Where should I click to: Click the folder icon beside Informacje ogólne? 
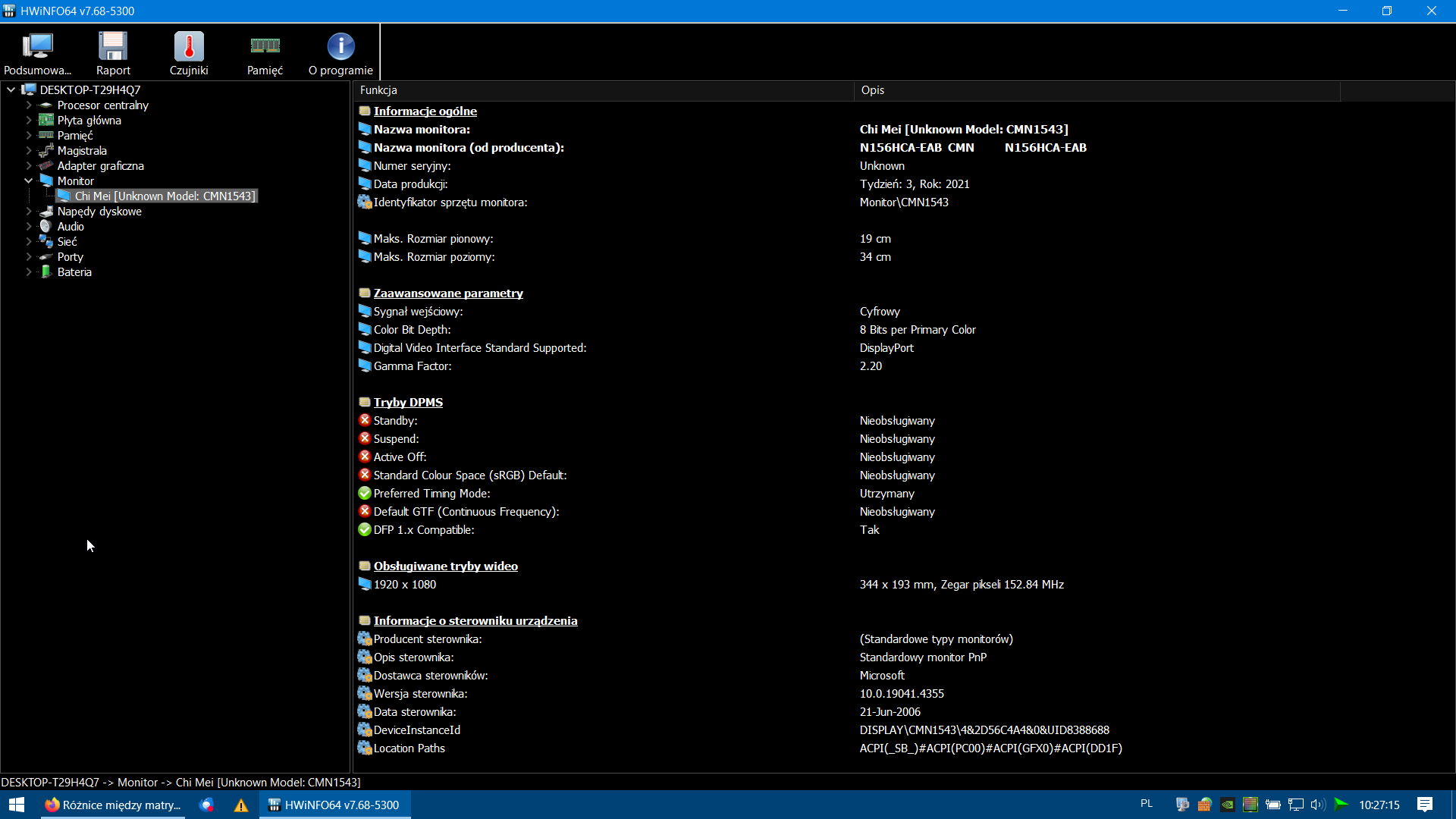click(x=365, y=111)
